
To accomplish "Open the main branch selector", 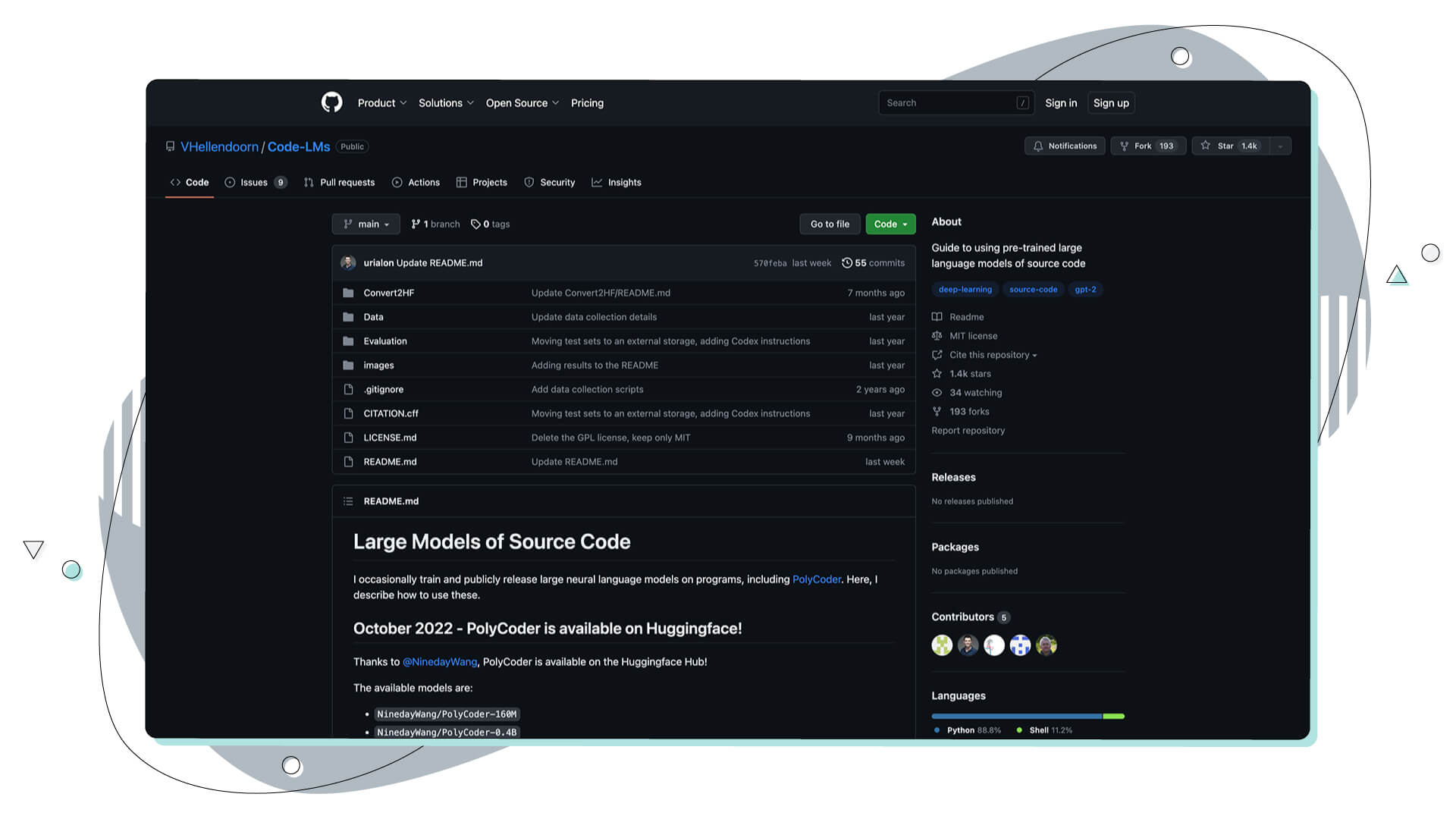I will coord(366,224).
